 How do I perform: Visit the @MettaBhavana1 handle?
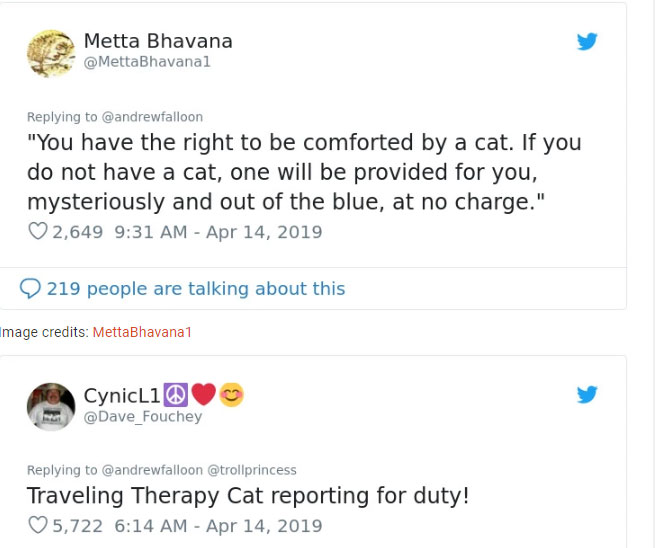[147, 62]
